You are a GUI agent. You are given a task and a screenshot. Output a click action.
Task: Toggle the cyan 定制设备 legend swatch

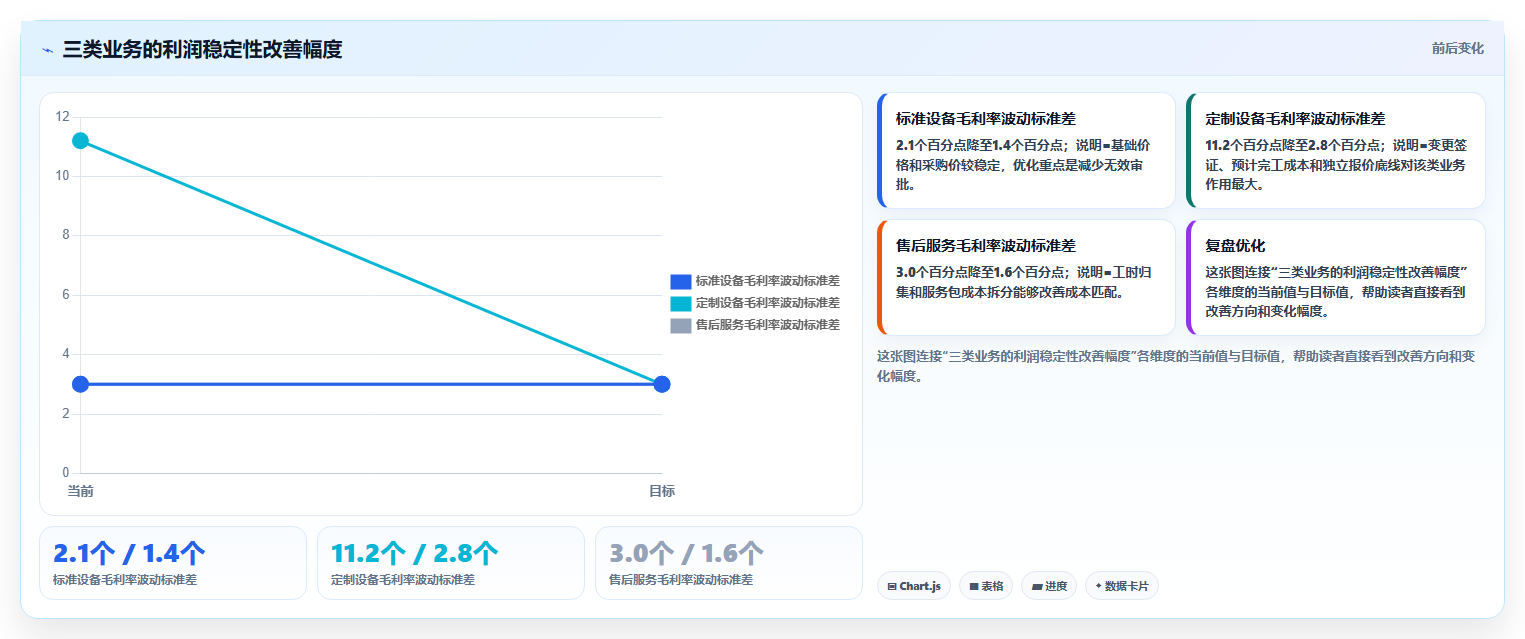click(680, 303)
